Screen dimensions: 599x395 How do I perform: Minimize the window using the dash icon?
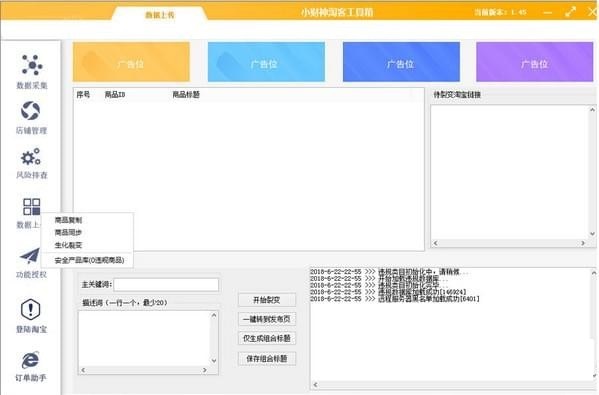[x=547, y=13]
